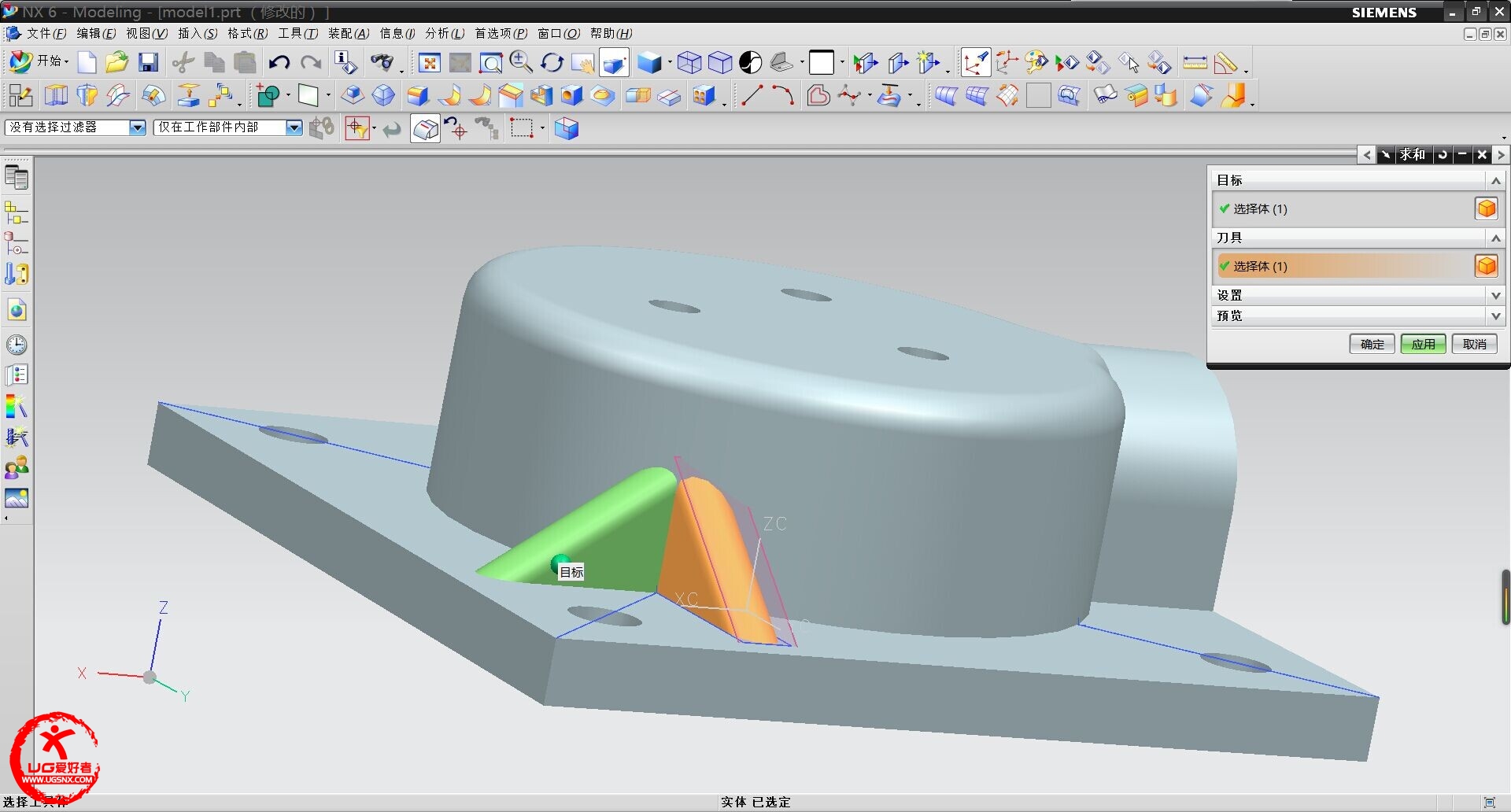
Task: Open the 装配(A) menu
Action: 349,33
